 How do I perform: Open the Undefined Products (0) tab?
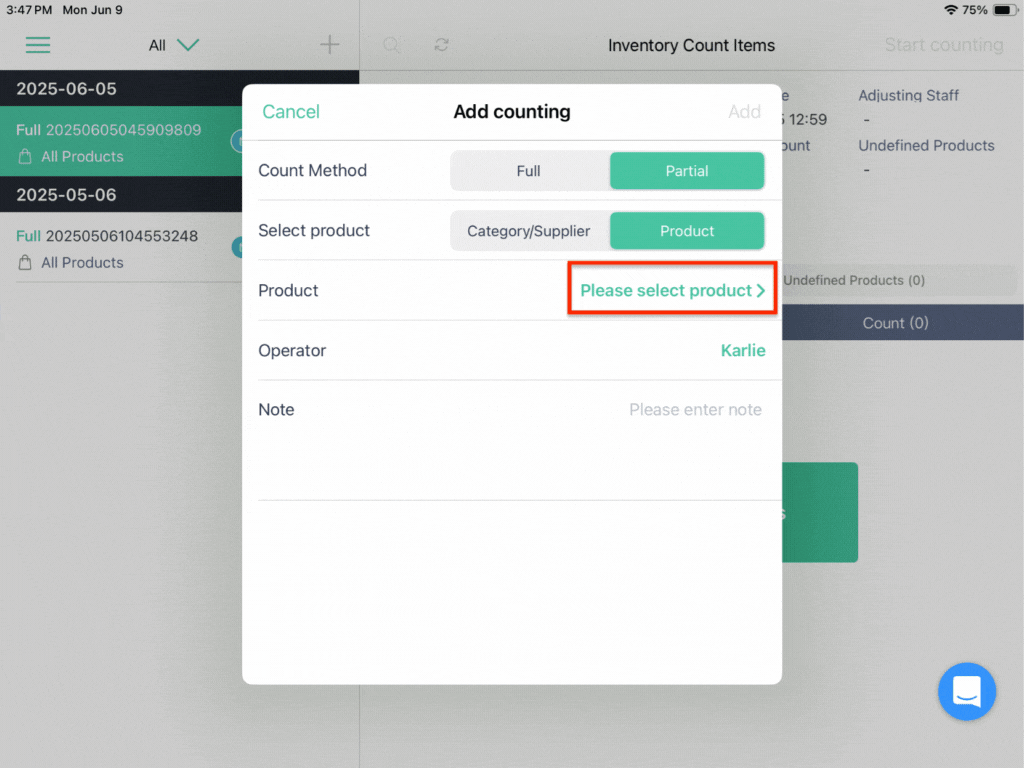coord(854,280)
